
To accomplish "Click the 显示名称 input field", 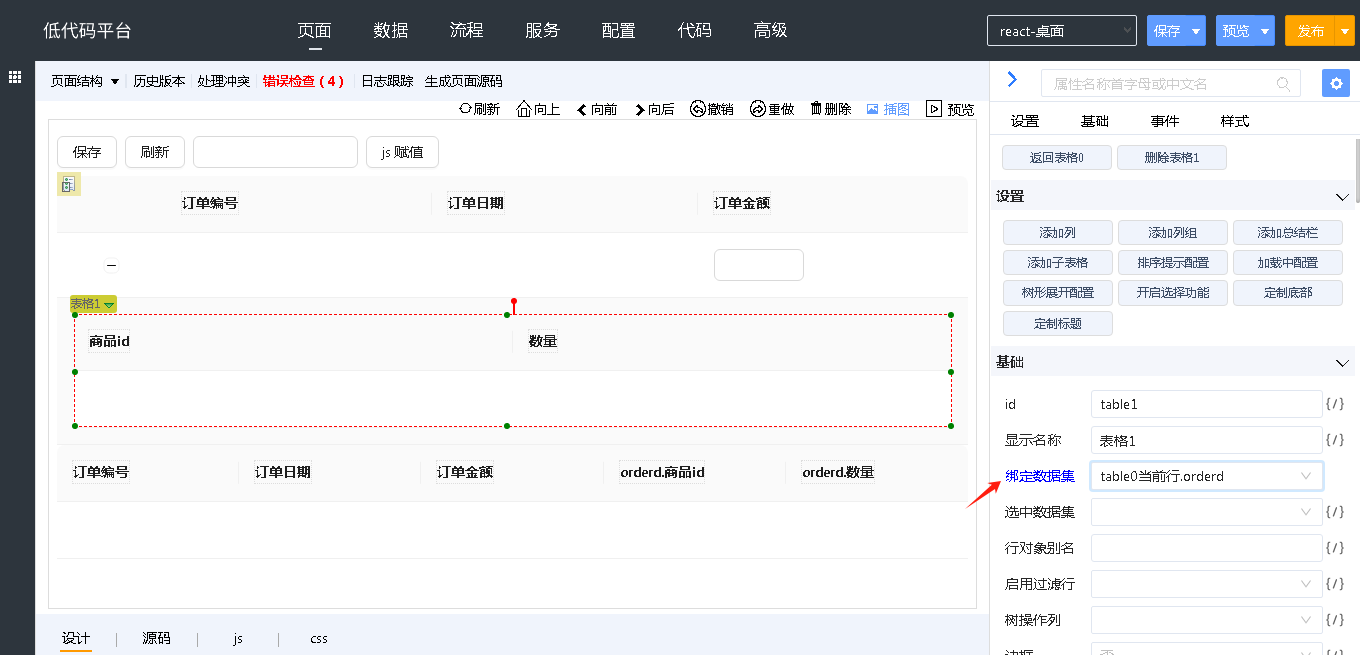I will 1207,440.
